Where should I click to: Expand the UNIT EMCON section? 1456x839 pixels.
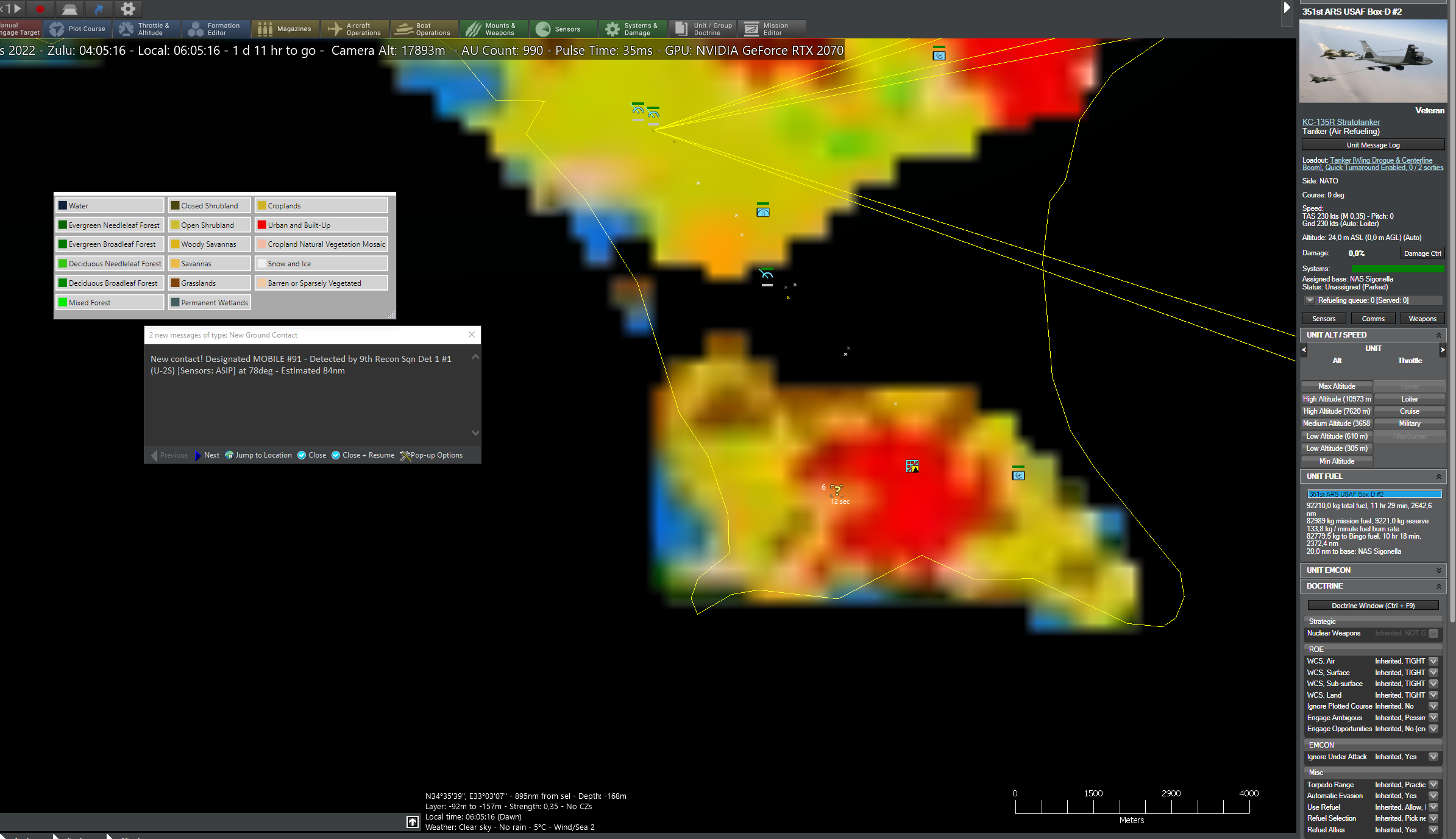(x=1438, y=570)
